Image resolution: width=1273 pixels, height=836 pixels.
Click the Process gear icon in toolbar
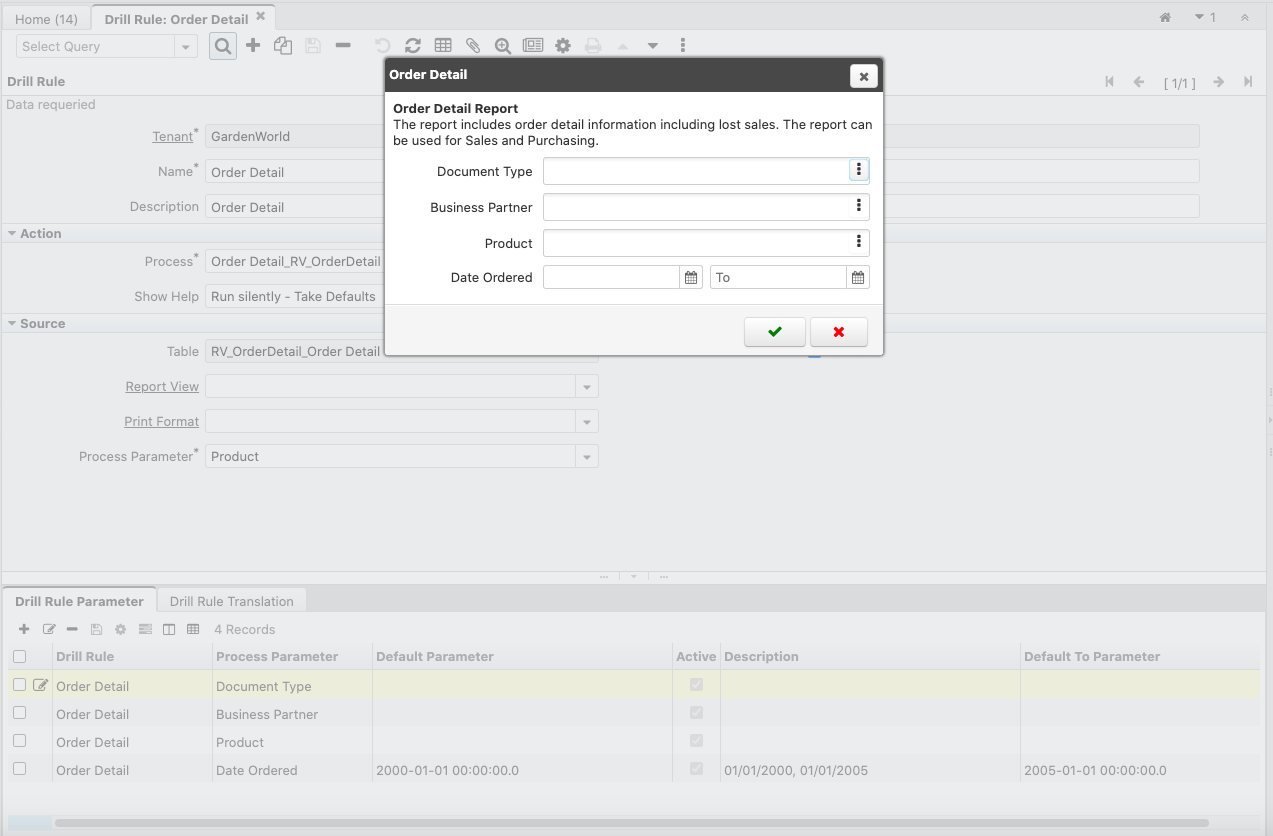[563, 46]
